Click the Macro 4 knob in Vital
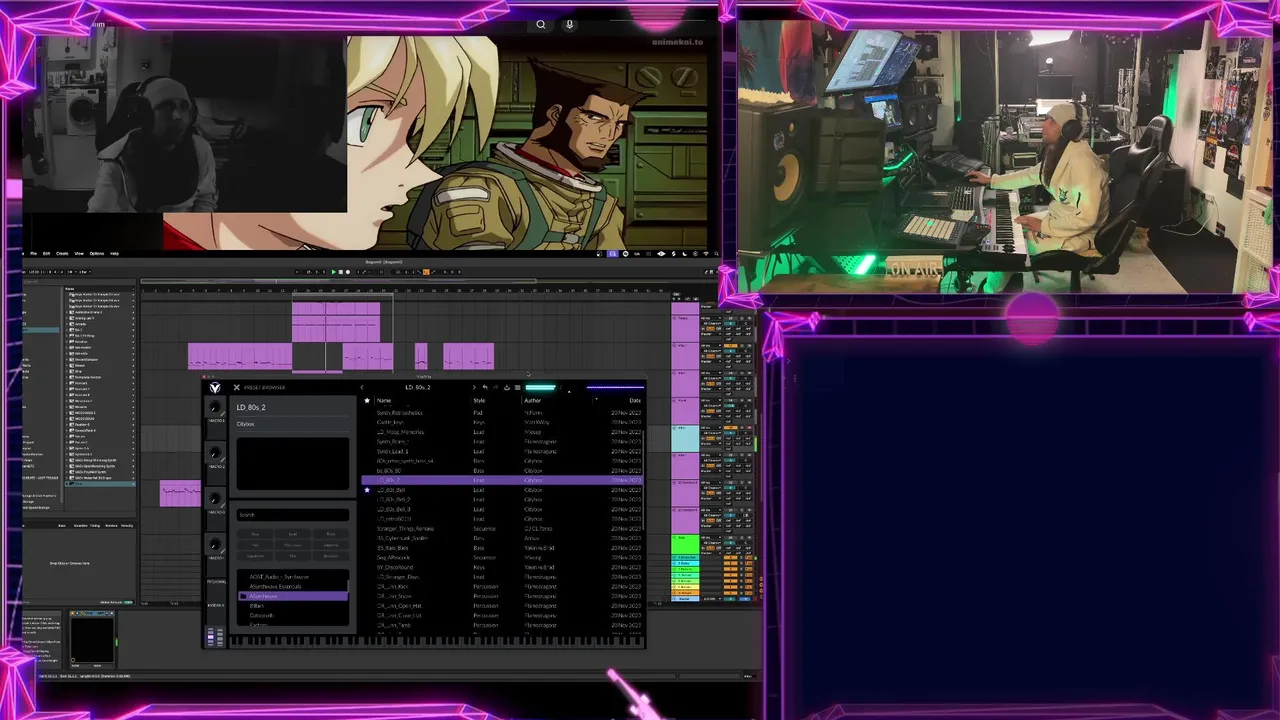1280x720 pixels. [215, 545]
